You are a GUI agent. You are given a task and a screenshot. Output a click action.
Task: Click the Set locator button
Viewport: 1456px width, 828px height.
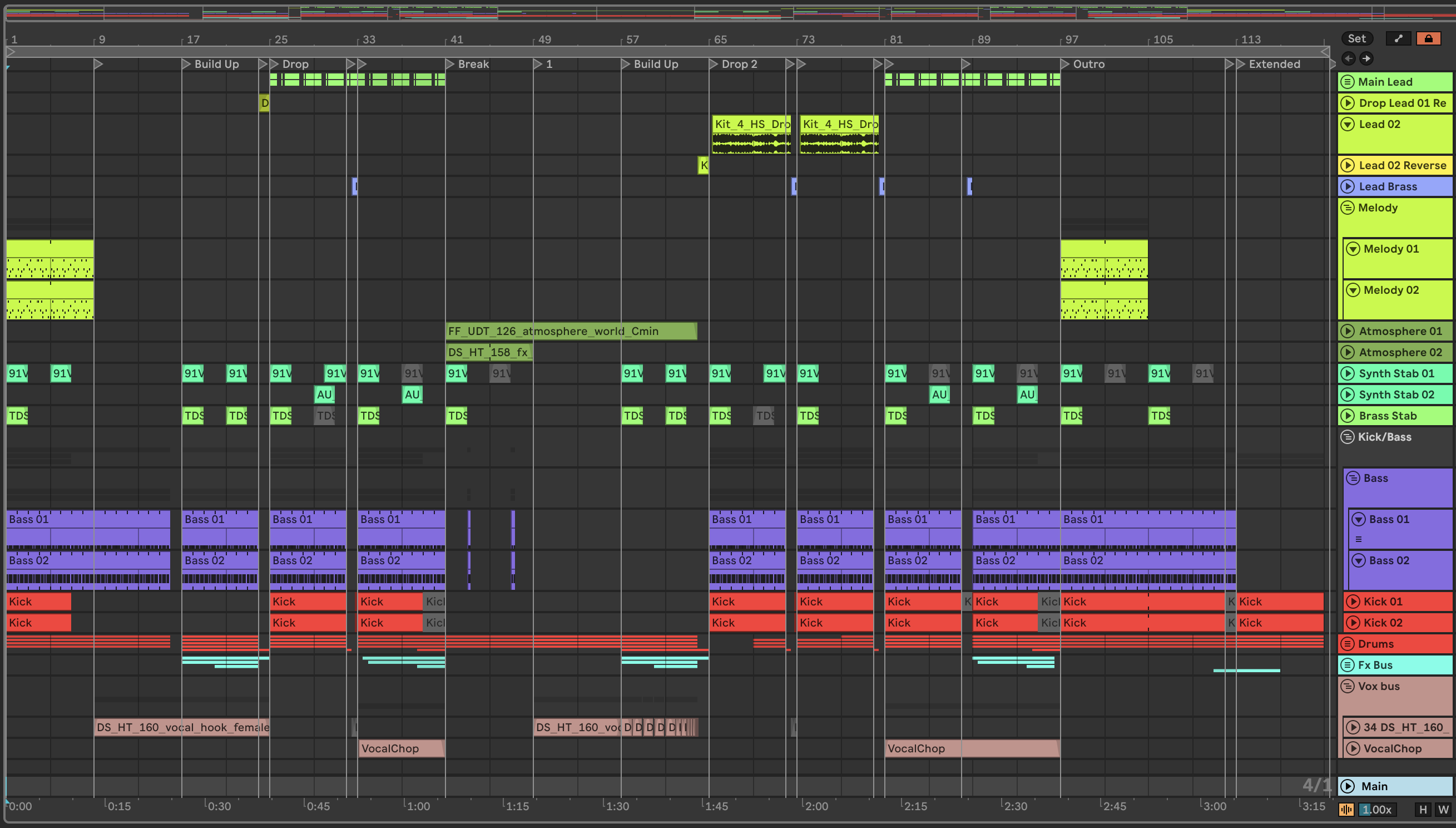pos(1356,38)
